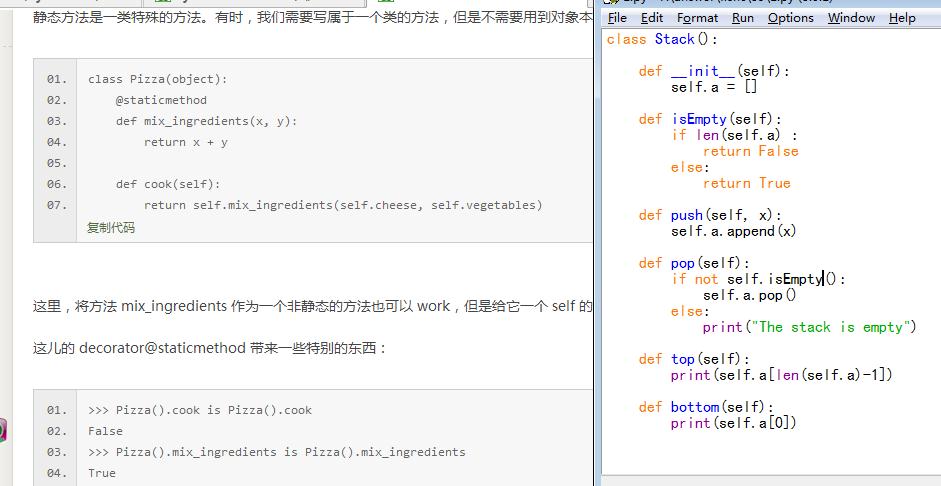Click the 'self.a.append(x)' code line
This screenshot has width=941, height=486.
733,231
